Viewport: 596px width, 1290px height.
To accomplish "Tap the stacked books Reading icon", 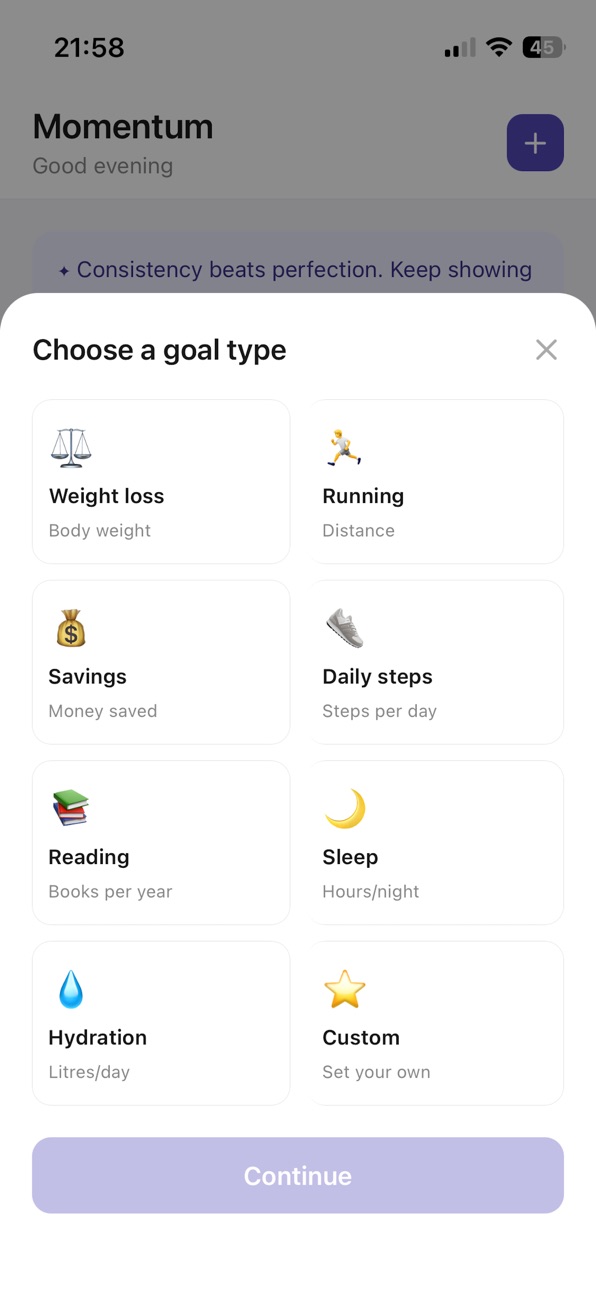I will click(x=70, y=808).
